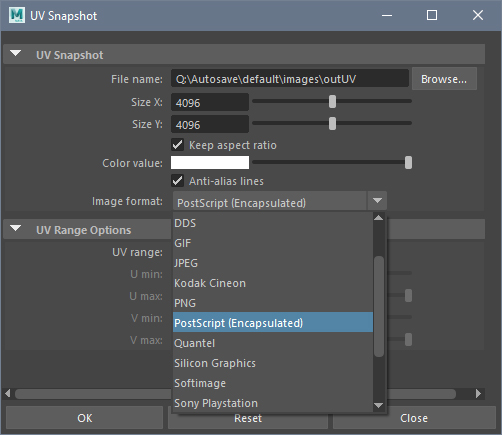Click the Size Y slider handle
This screenshot has width=502, height=435.
click(332, 124)
